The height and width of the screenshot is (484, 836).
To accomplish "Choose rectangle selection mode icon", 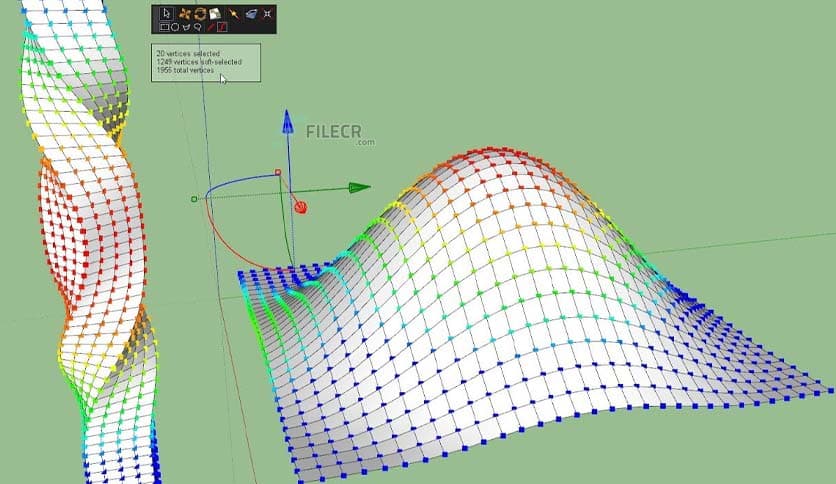I will (x=164, y=27).
